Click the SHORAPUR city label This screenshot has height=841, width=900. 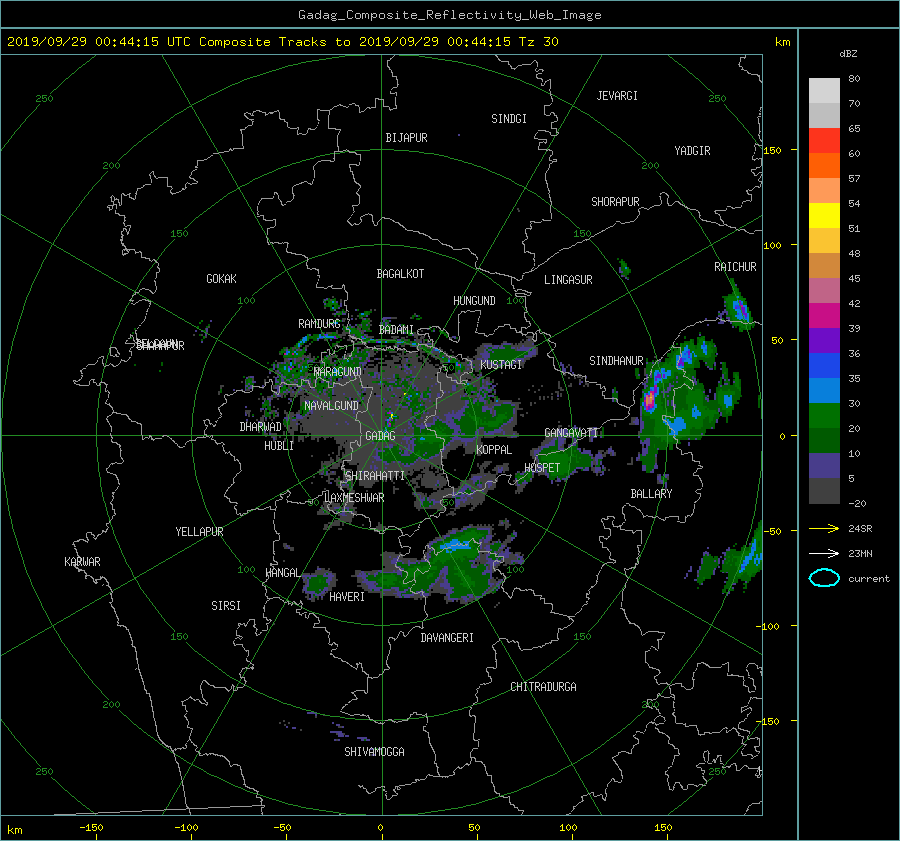[x=615, y=202]
